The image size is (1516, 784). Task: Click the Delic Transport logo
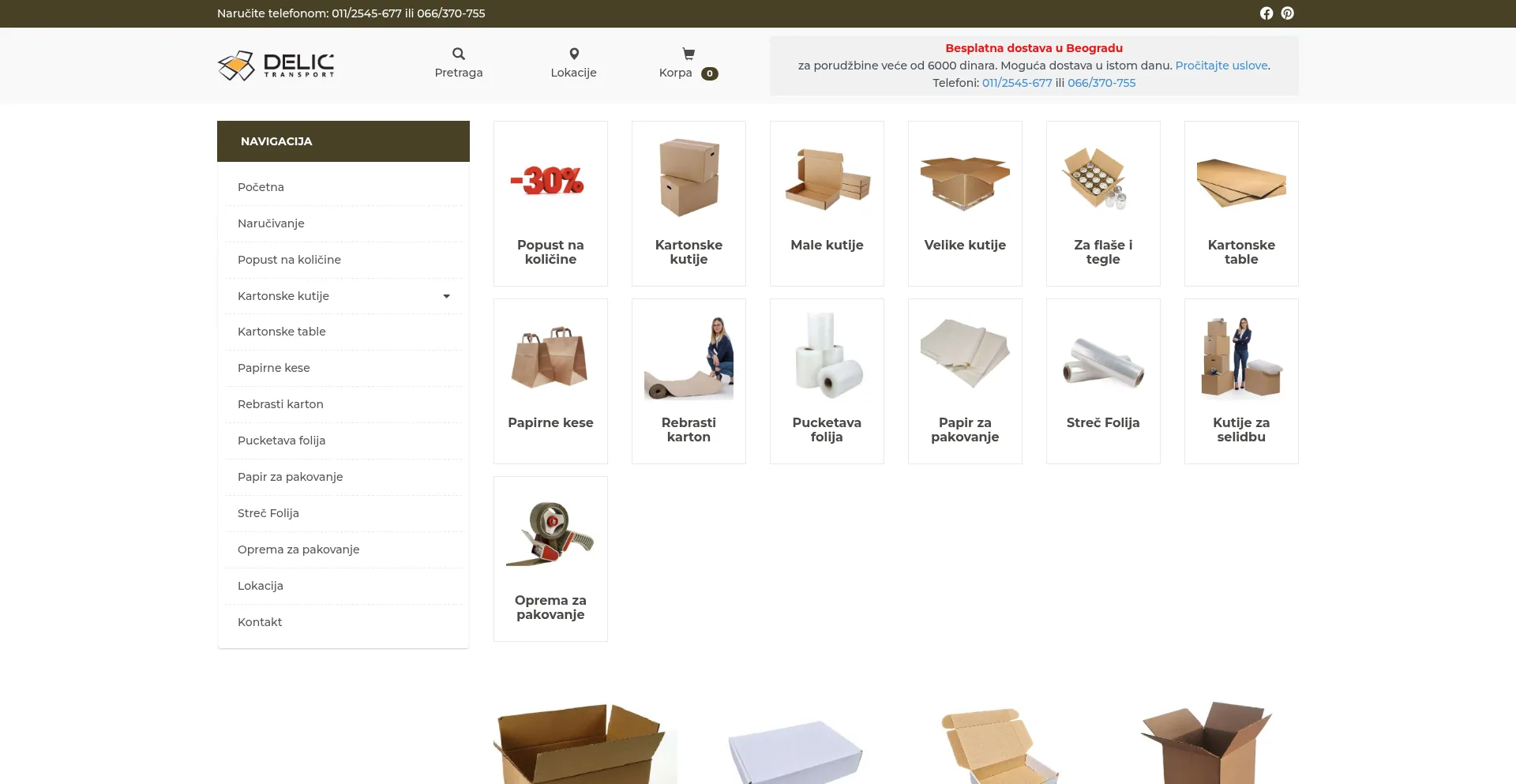tap(276, 66)
